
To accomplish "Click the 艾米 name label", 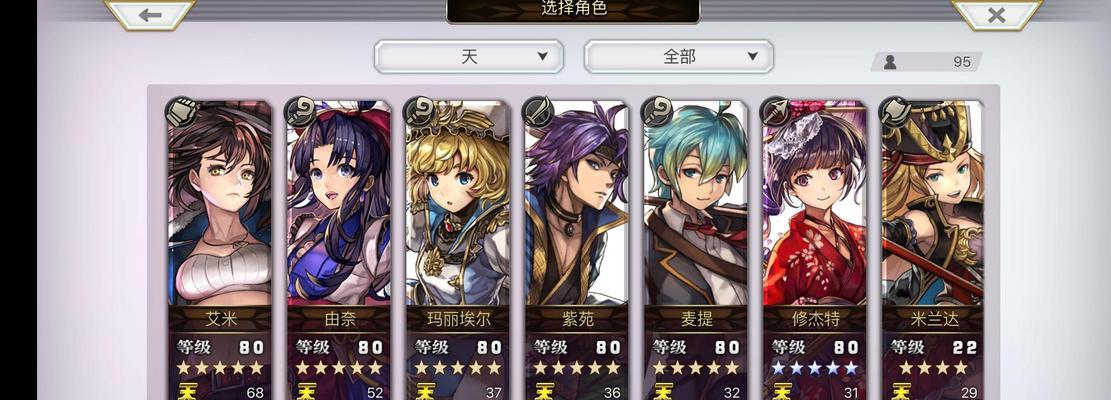I will coord(220,319).
